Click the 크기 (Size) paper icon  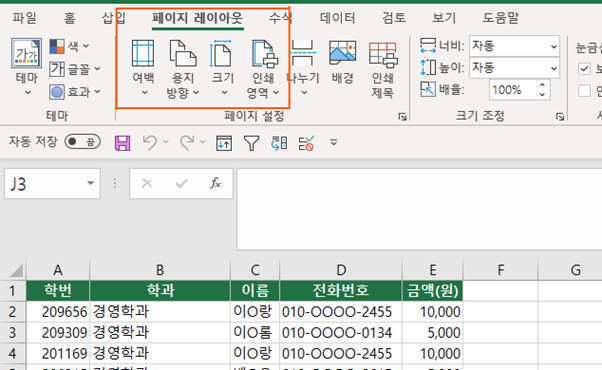[221, 54]
